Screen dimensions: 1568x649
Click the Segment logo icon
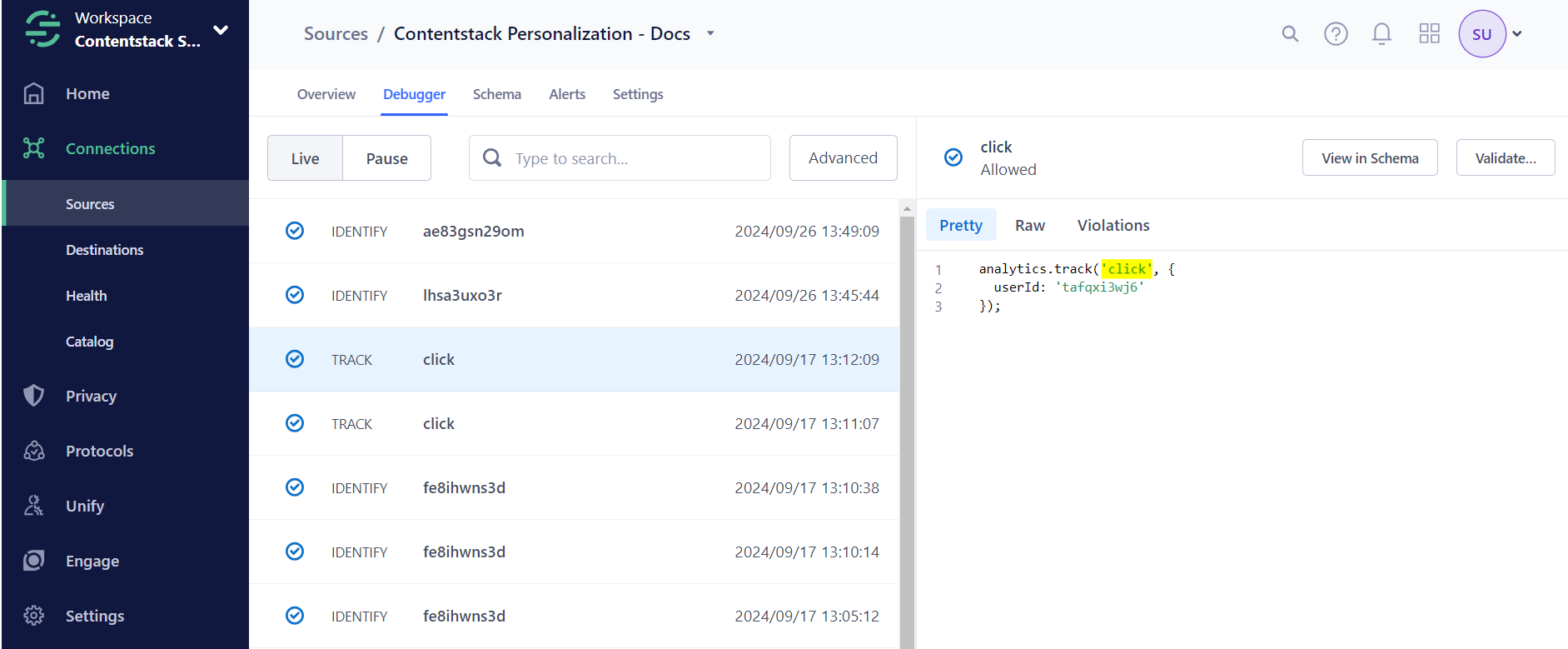(42, 29)
